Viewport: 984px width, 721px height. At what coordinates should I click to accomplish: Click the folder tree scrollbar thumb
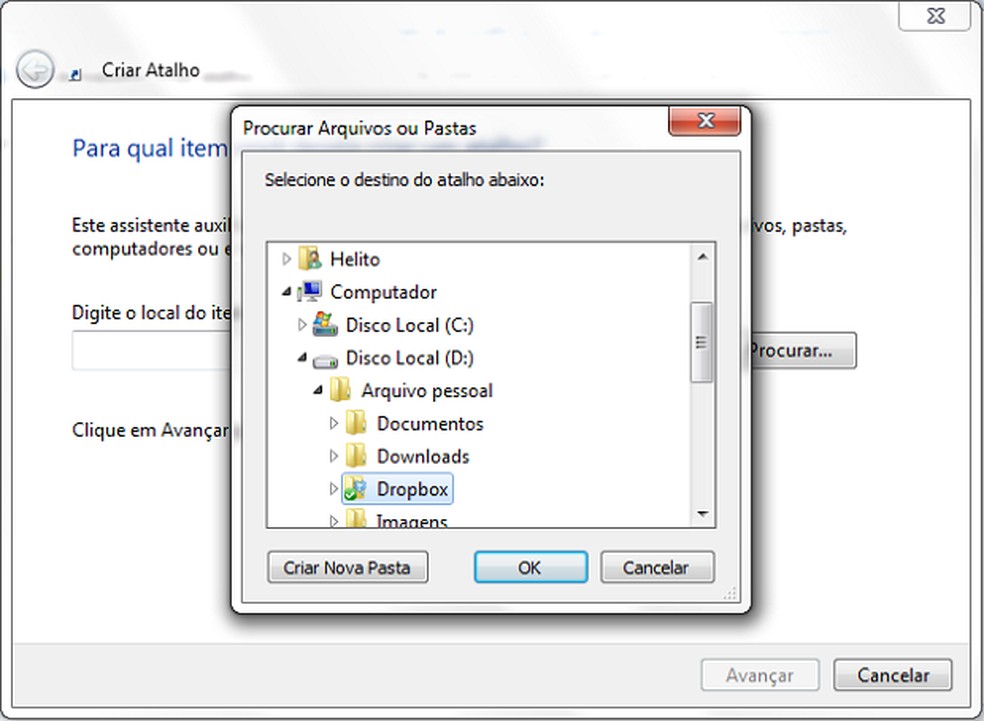pyautogui.click(x=702, y=342)
